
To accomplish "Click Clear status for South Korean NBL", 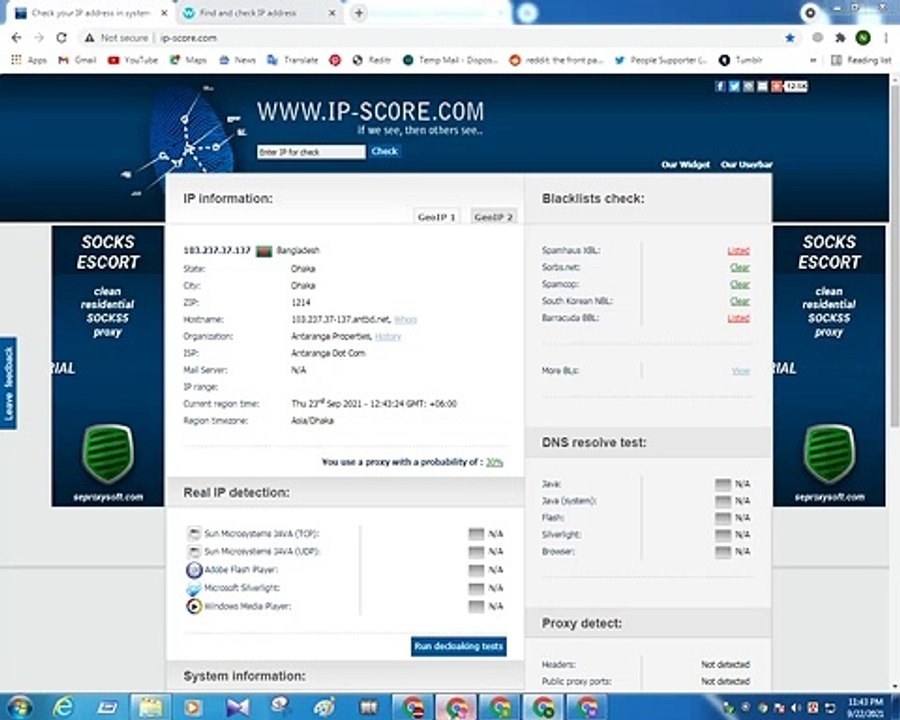I will (x=740, y=301).
